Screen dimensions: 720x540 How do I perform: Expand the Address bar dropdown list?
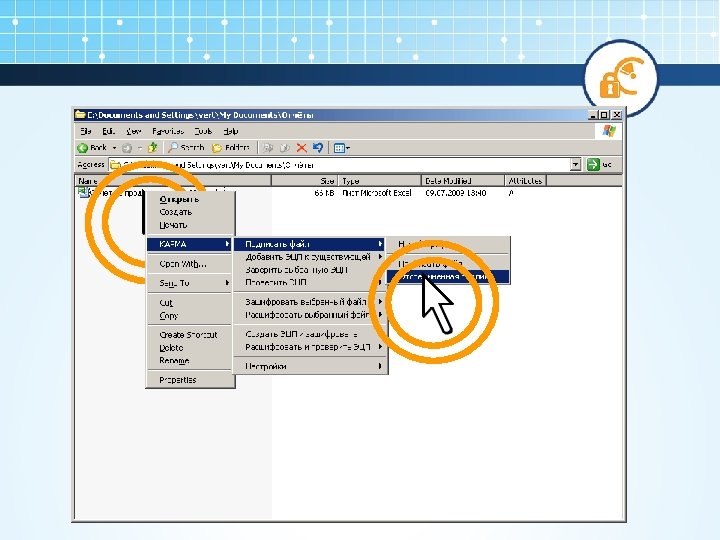575,164
